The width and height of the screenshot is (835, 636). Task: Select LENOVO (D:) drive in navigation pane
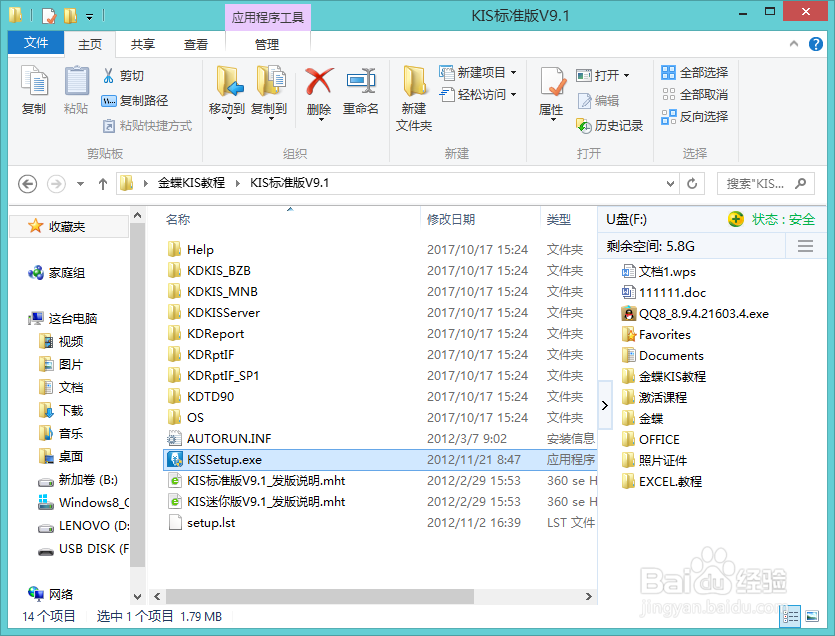pos(85,526)
